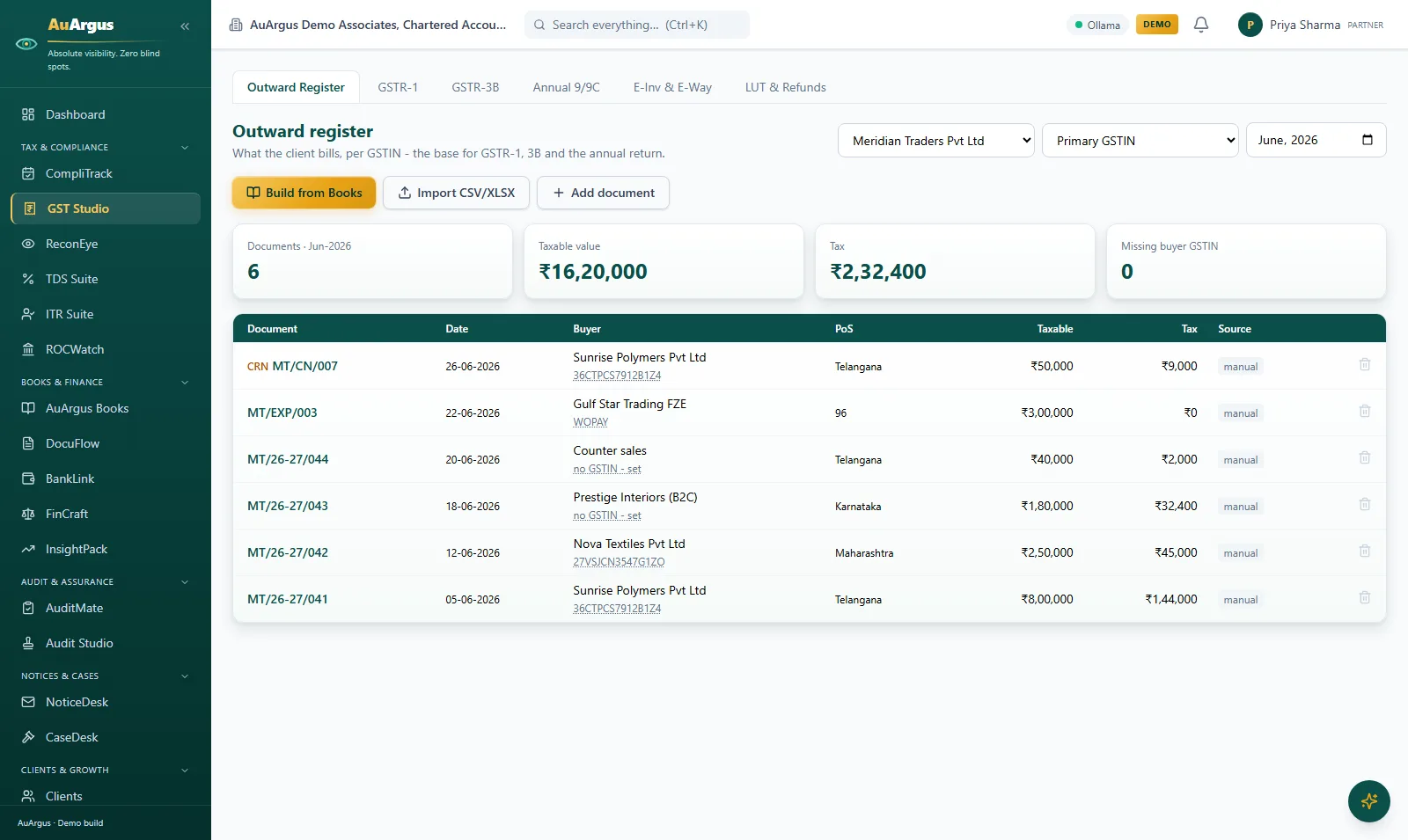Collapse the sidebar with the double-chevron icon

[185, 26]
